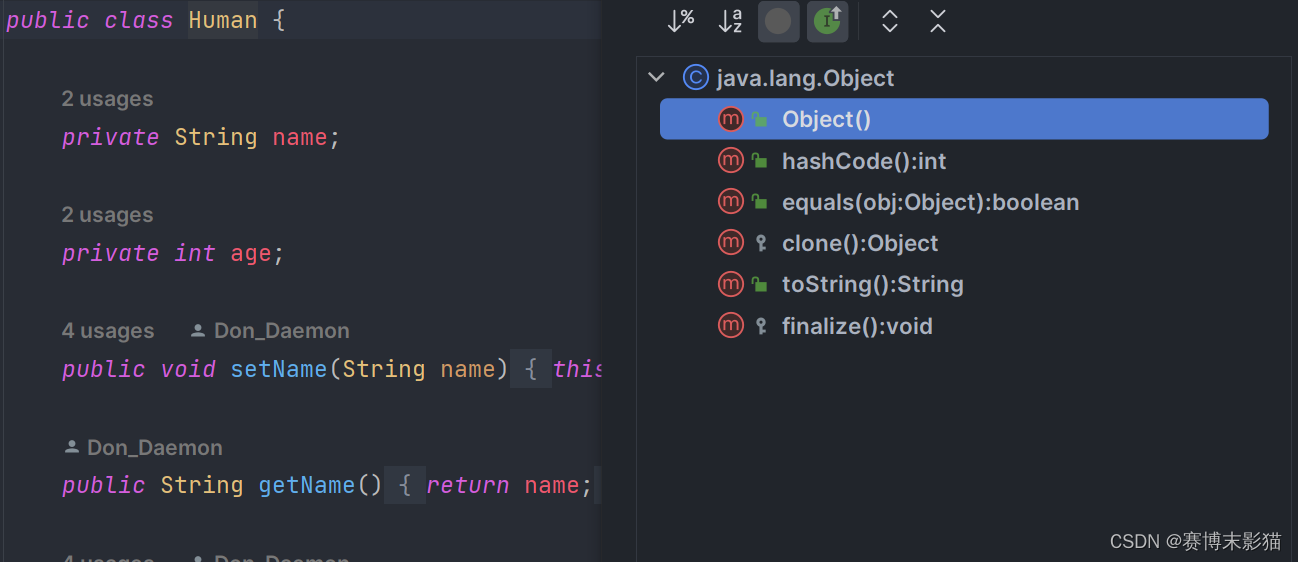
Task: Expand the folded body of getName
Action: 405,485
